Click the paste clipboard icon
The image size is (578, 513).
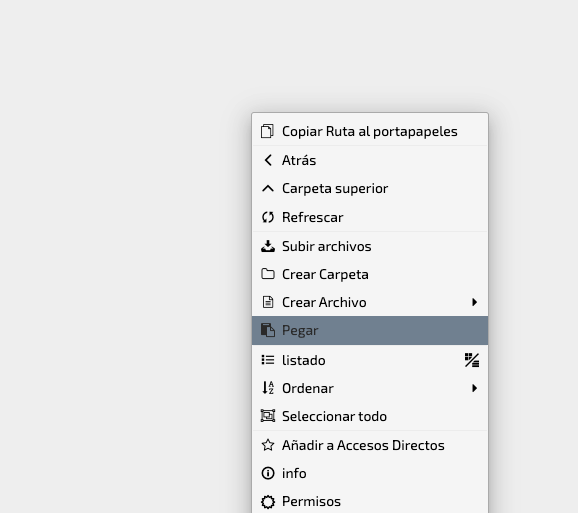click(268, 330)
